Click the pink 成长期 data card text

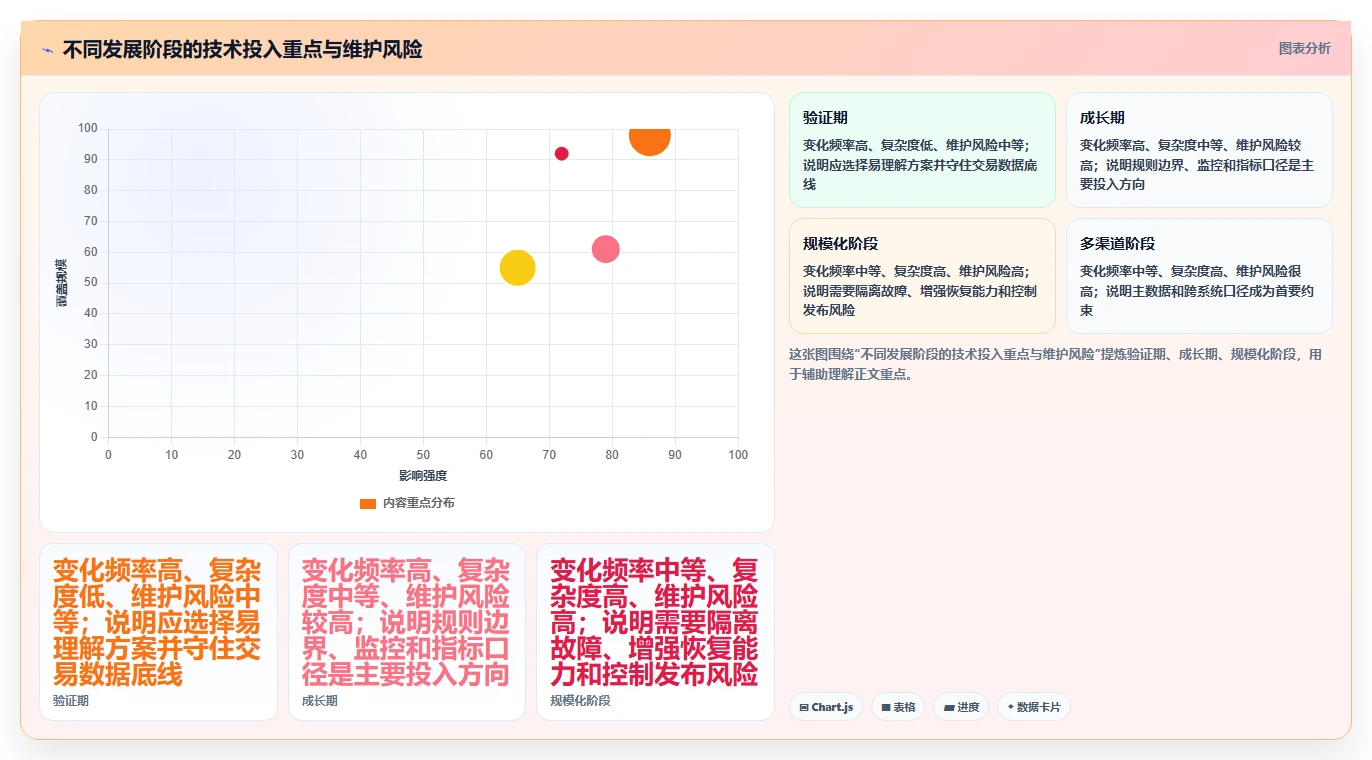pyautogui.click(x=406, y=622)
